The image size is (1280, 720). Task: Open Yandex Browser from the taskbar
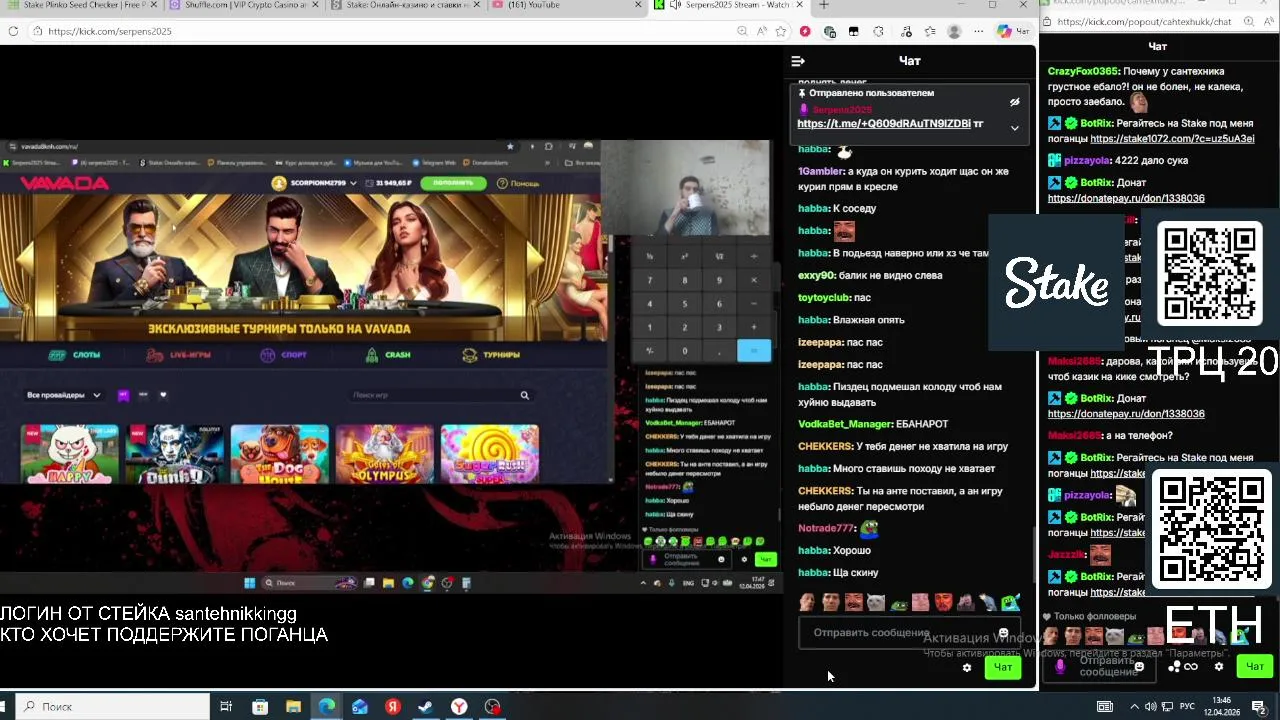(458, 707)
